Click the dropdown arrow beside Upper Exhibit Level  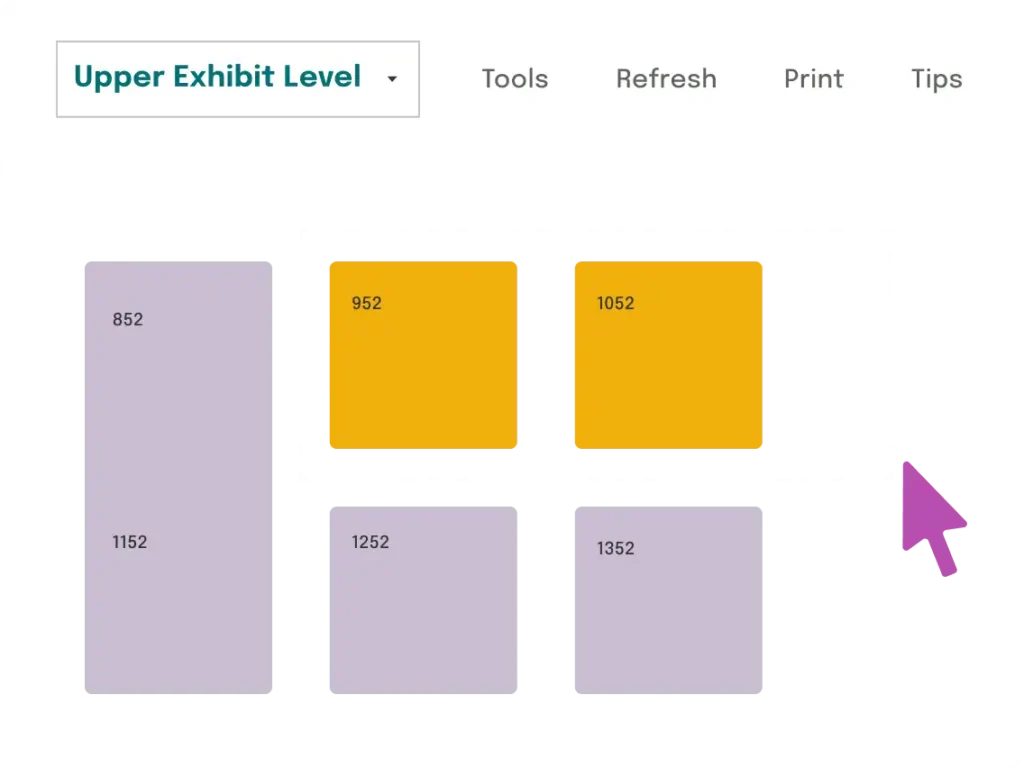[x=391, y=80]
